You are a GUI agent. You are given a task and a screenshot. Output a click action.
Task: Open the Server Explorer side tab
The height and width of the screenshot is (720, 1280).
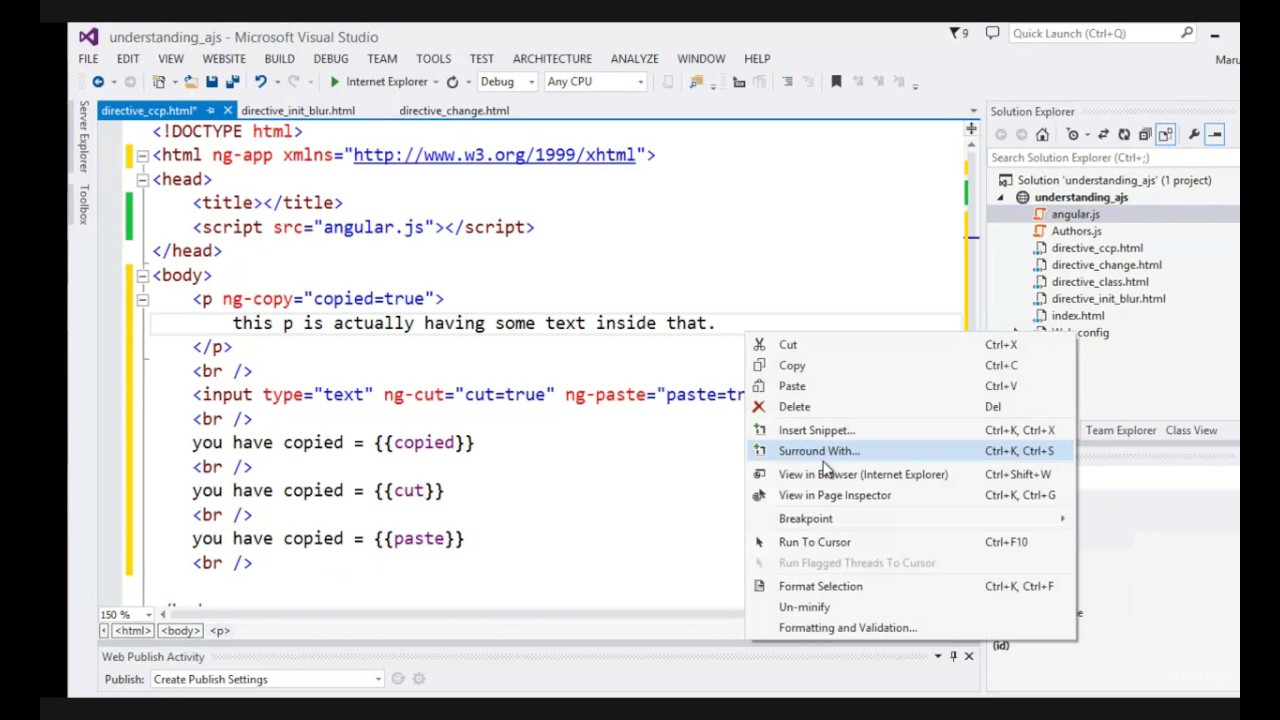(84, 136)
